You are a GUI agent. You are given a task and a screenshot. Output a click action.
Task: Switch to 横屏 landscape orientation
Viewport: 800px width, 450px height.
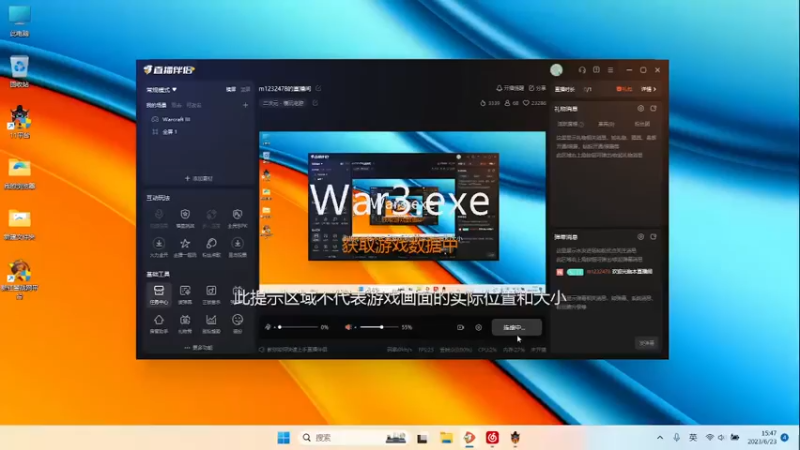point(231,89)
